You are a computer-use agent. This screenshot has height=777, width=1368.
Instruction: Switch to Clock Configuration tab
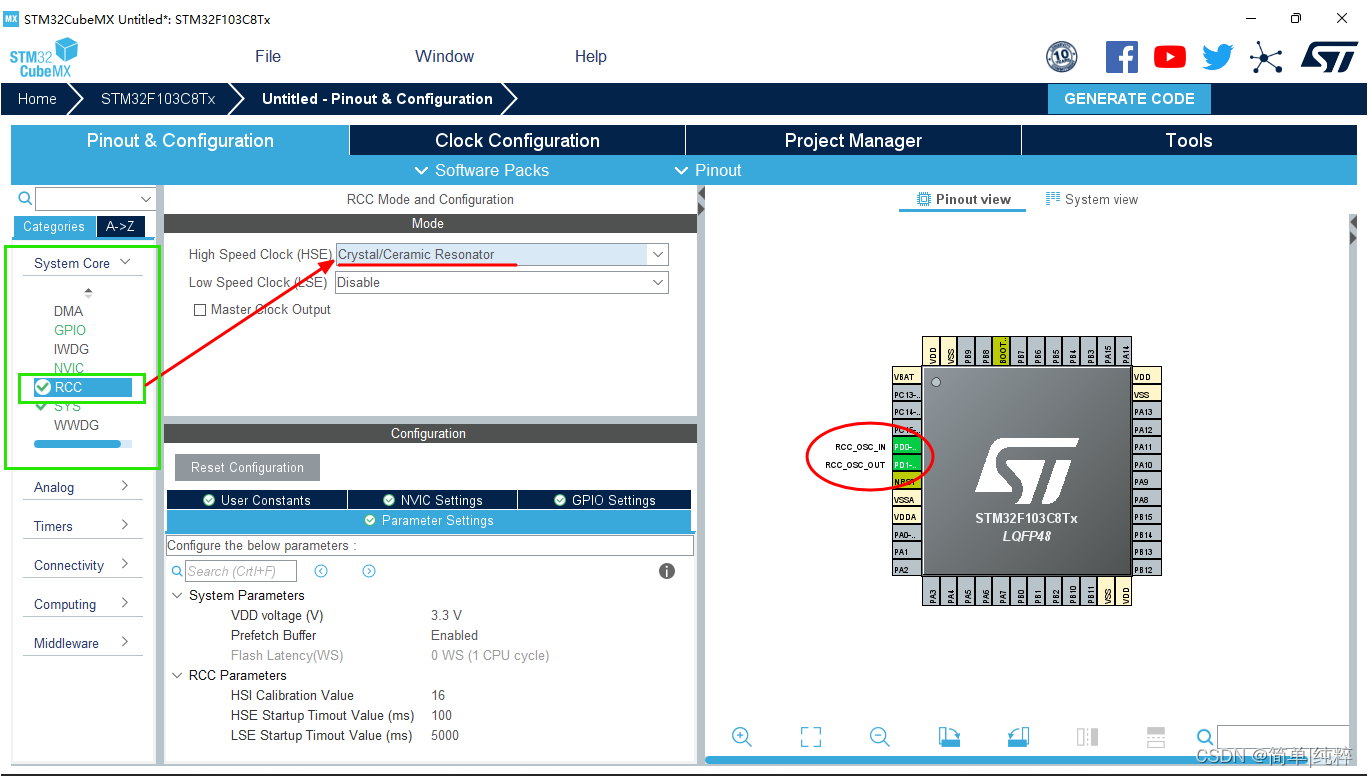pos(517,141)
